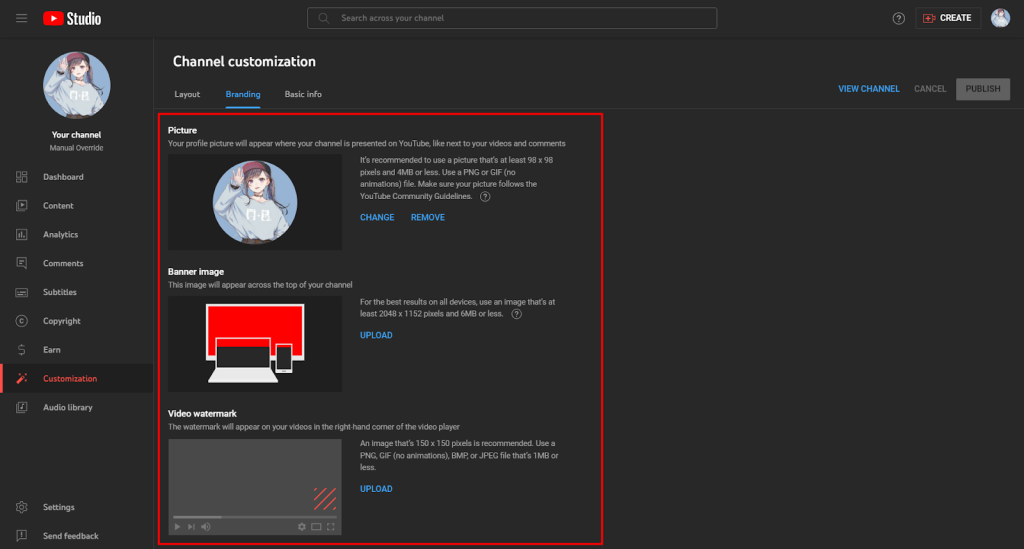Click the CREATE button
Screen dimensions: 1024x549
(948, 18)
